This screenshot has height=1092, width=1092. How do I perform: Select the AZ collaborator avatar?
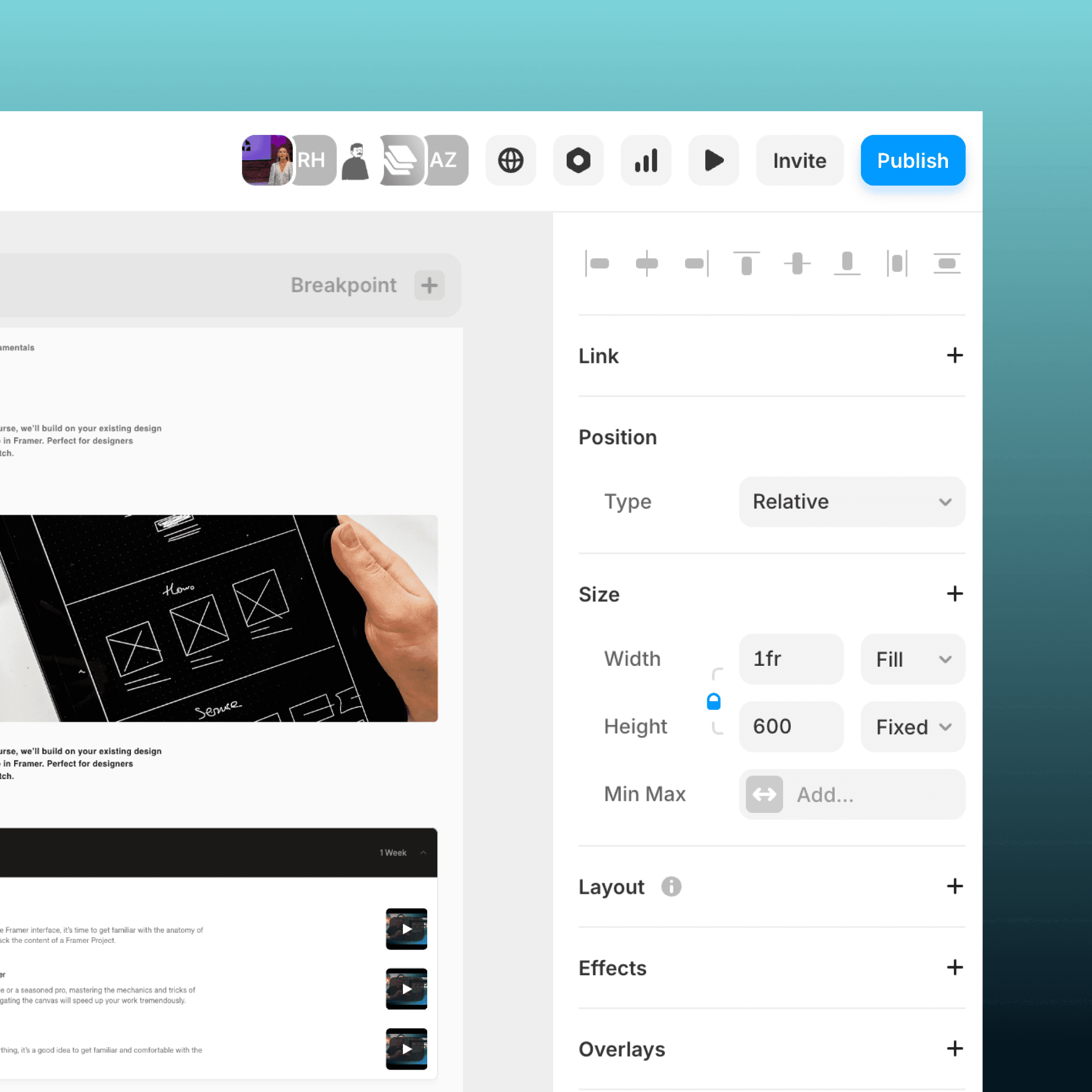point(445,160)
